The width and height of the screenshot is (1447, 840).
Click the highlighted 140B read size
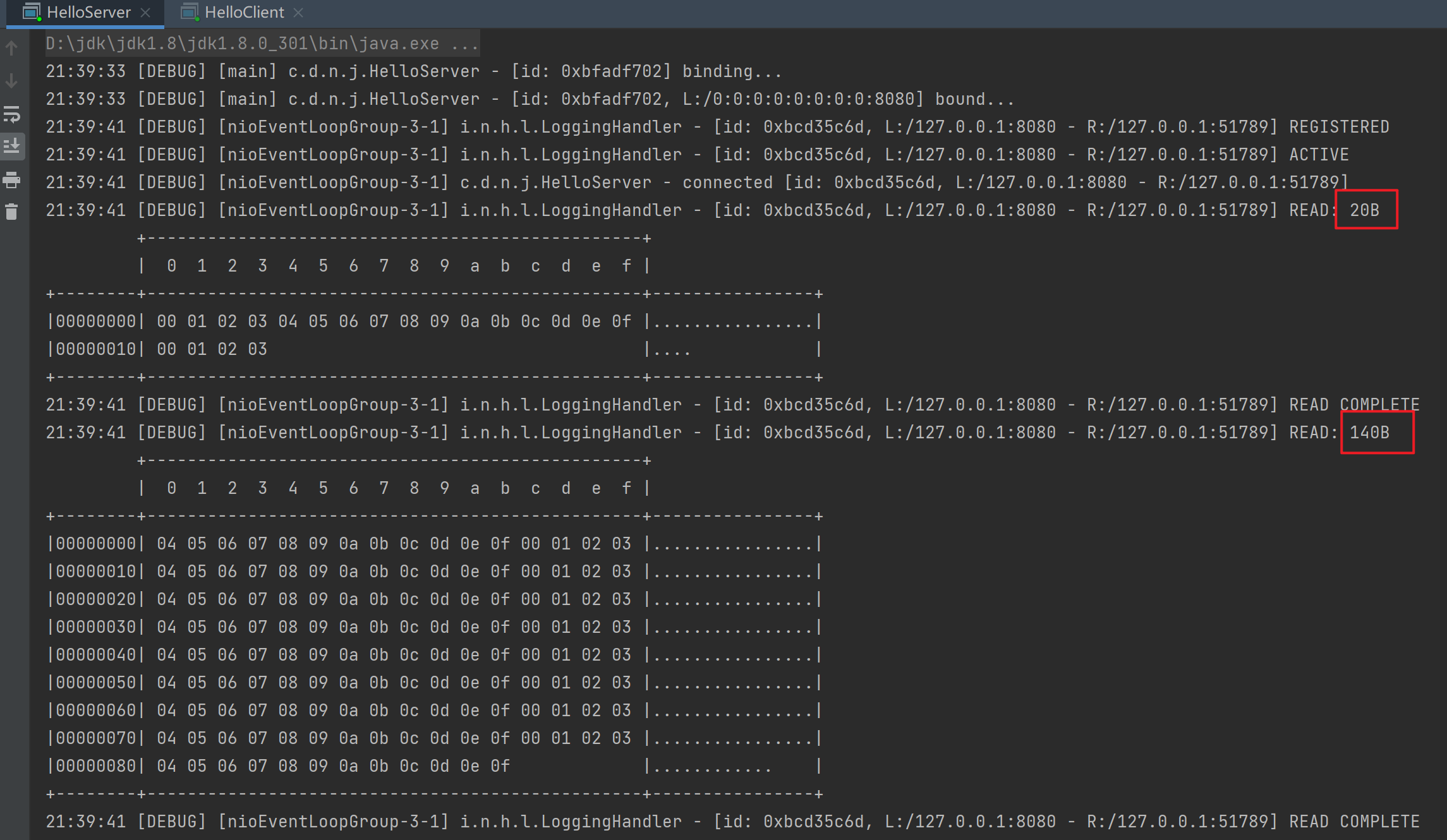(x=1369, y=433)
